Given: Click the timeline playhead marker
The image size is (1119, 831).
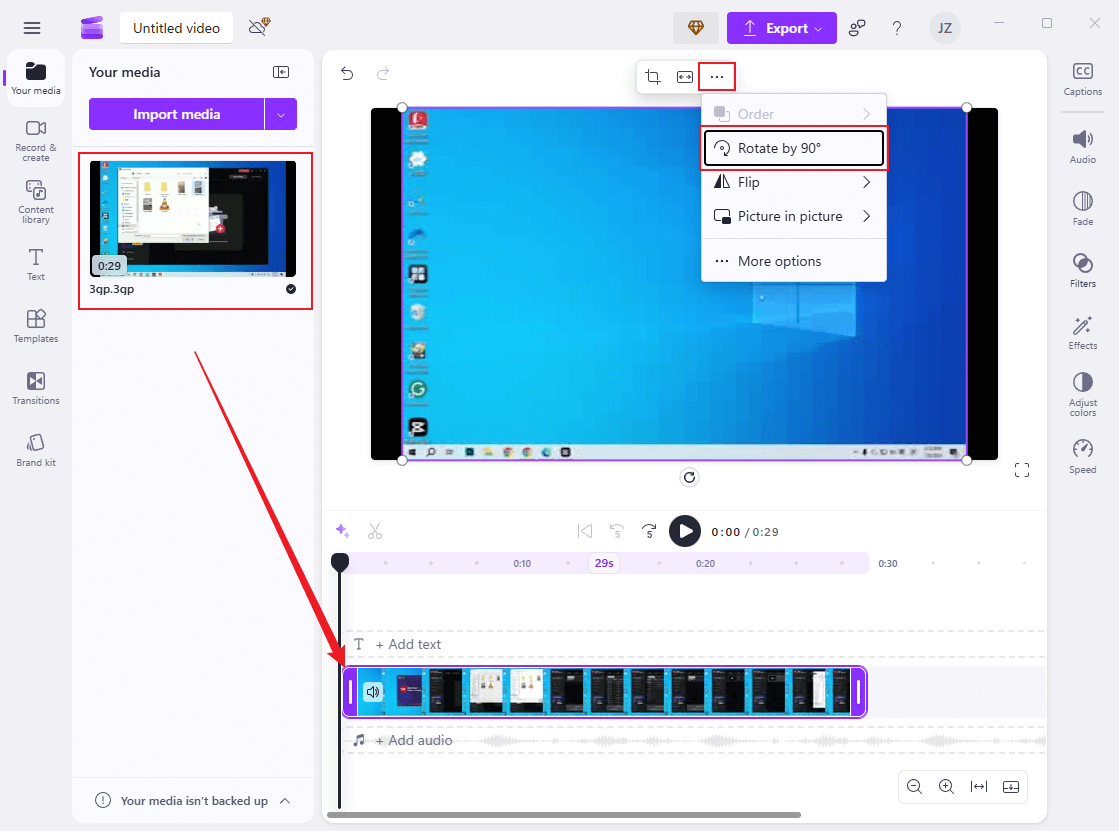Looking at the screenshot, I should 340,563.
